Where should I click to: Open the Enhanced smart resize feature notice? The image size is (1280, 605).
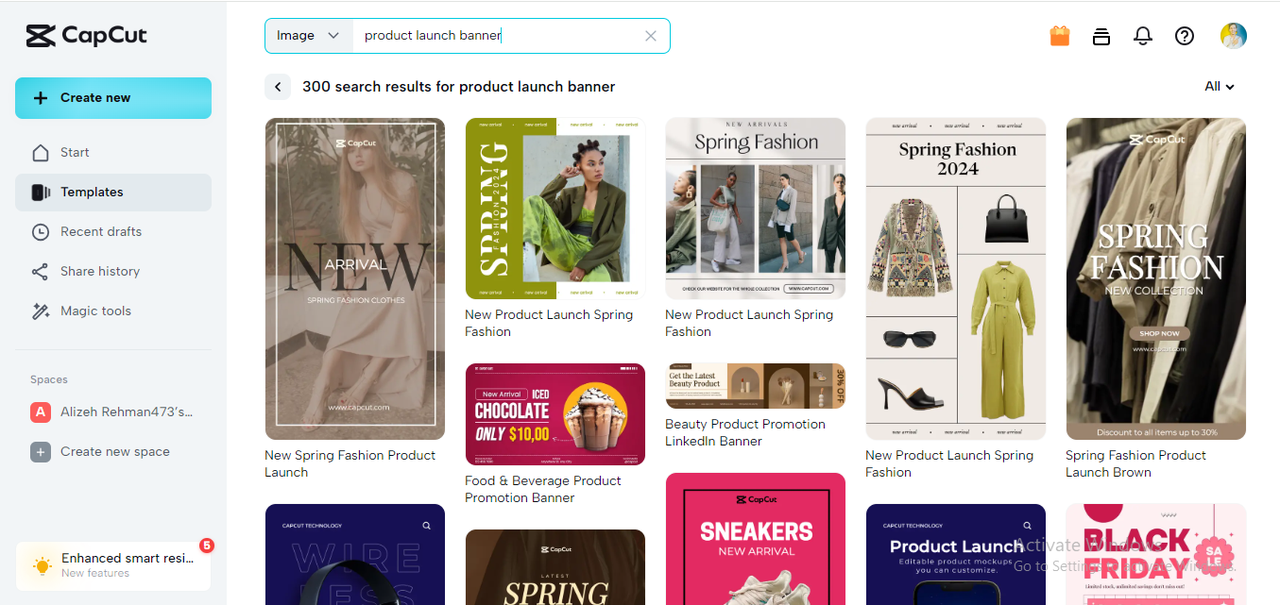click(113, 565)
